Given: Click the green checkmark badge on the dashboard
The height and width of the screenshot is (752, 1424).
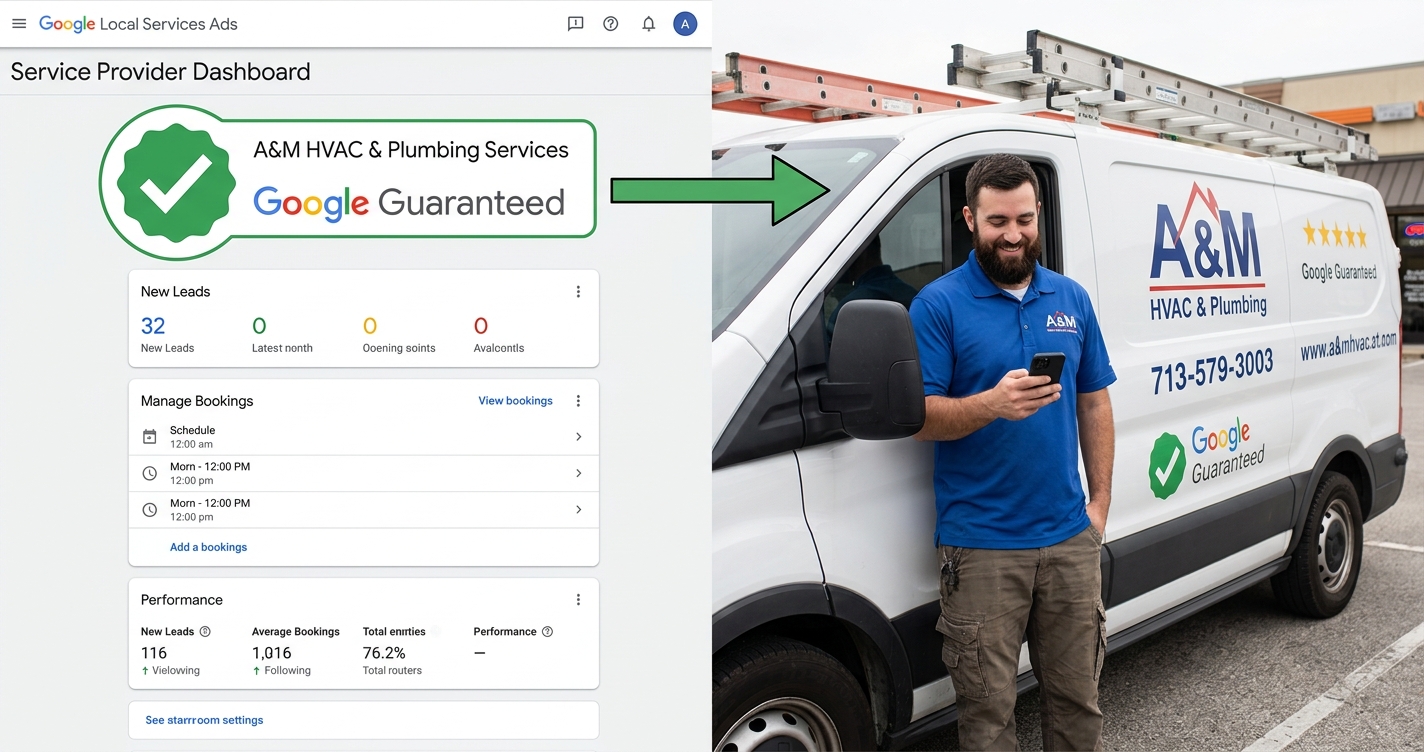Looking at the screenshot, I should pos(177,183).
